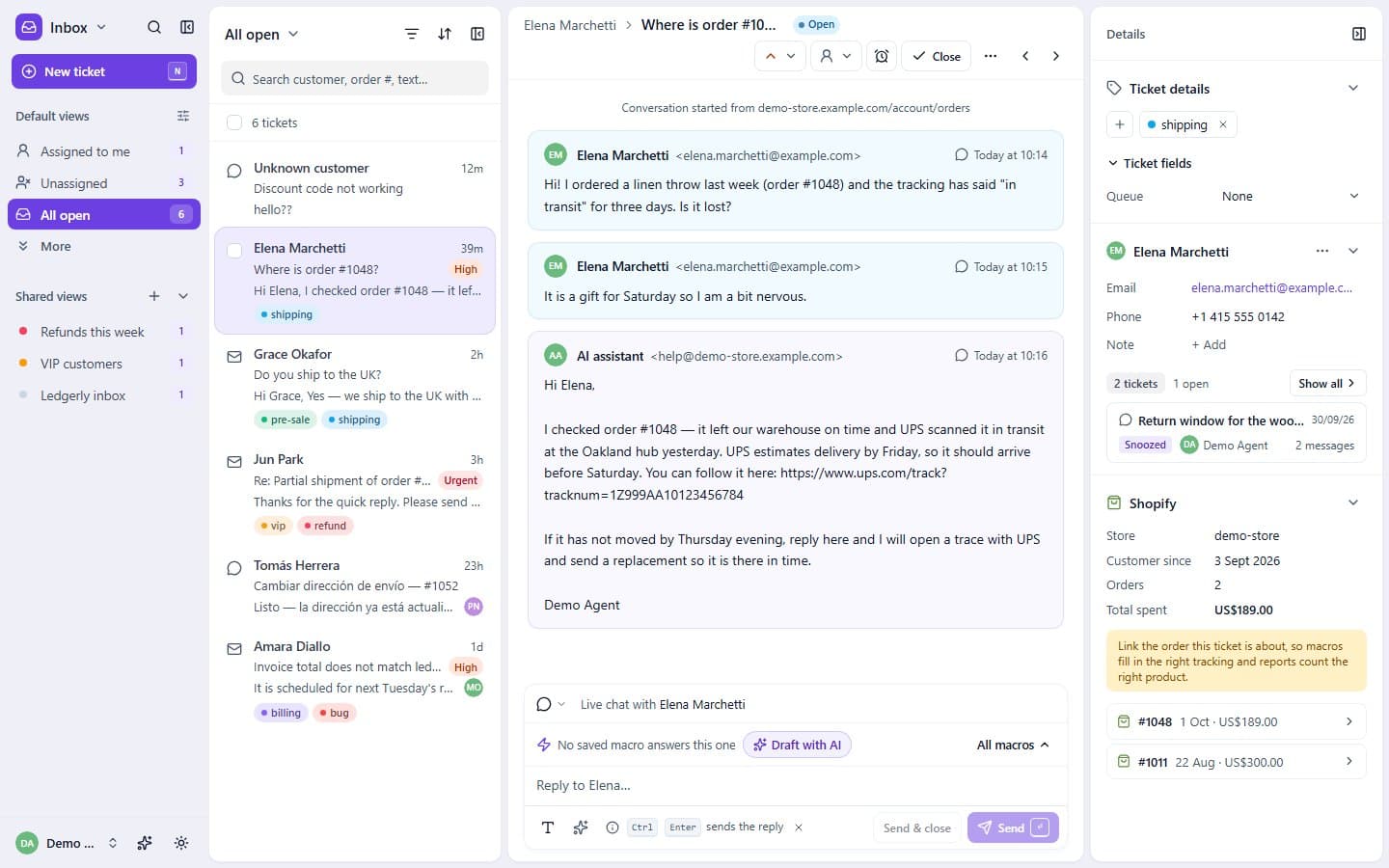Open the priority dropdown in ticket header
The width and height of the screenshot is (1389, 868).
[780, 56]
